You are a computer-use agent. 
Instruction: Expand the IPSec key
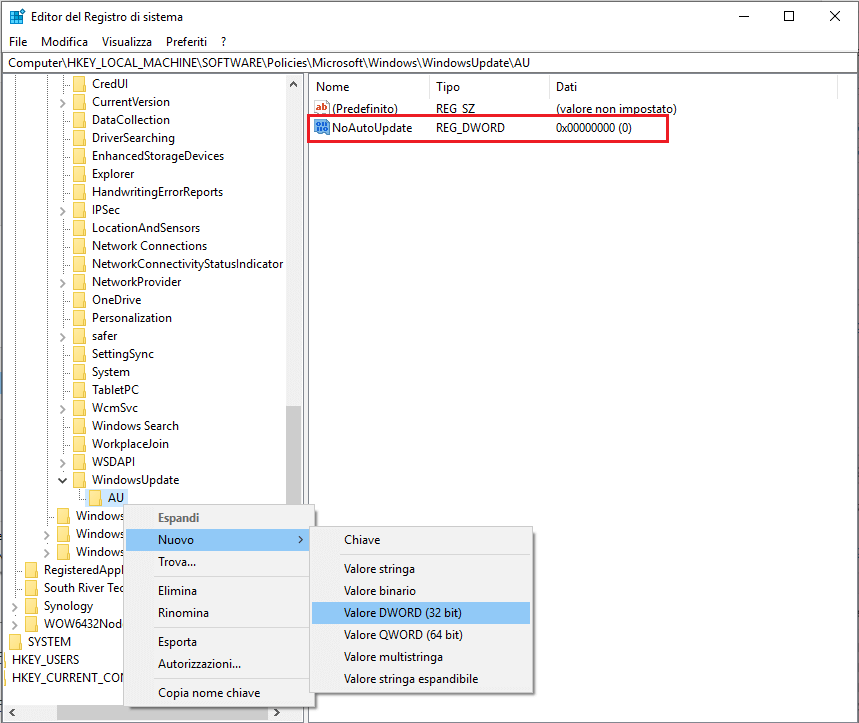tap(62, 210)
